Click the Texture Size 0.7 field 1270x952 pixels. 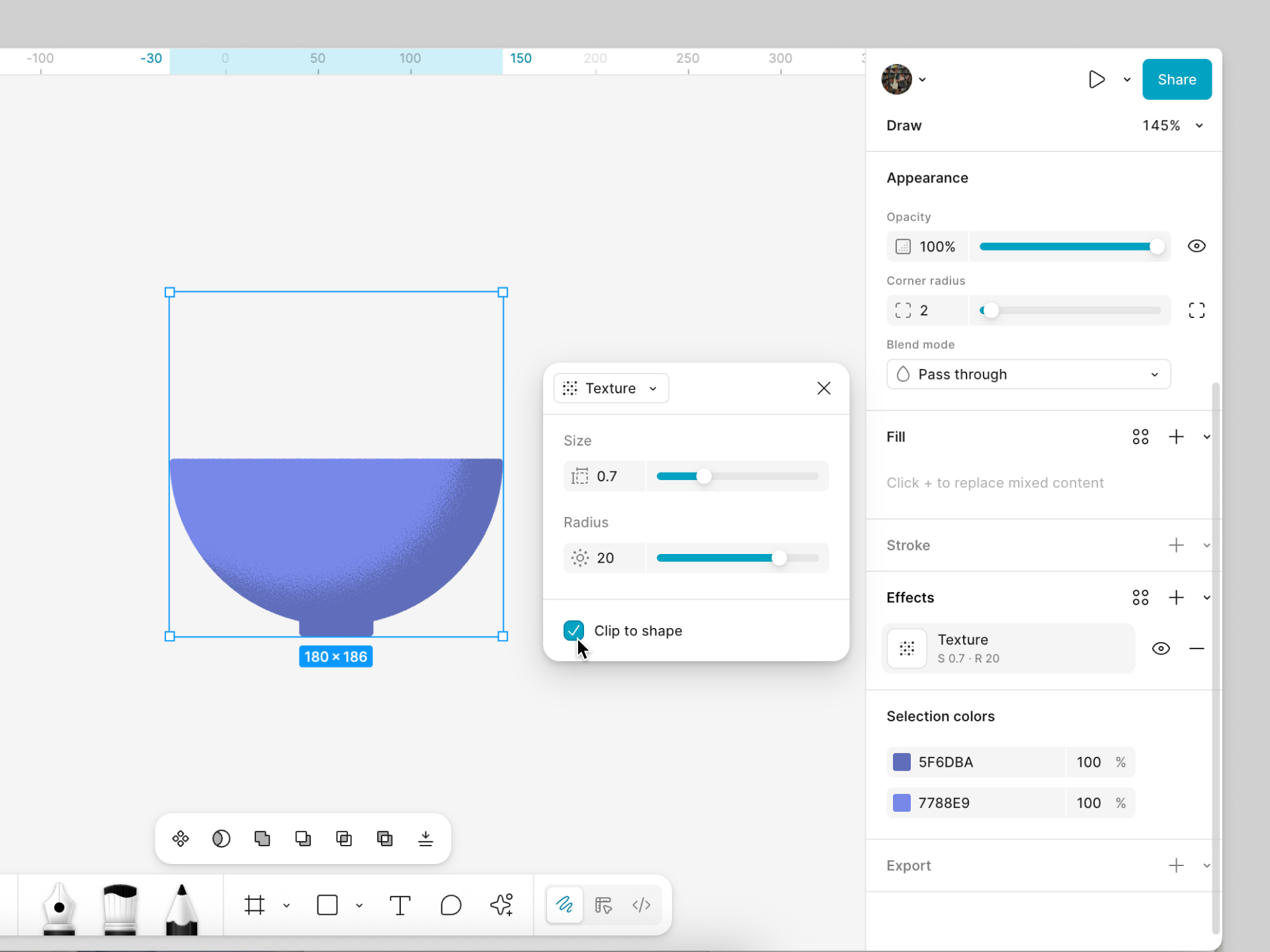click(604, 476)
